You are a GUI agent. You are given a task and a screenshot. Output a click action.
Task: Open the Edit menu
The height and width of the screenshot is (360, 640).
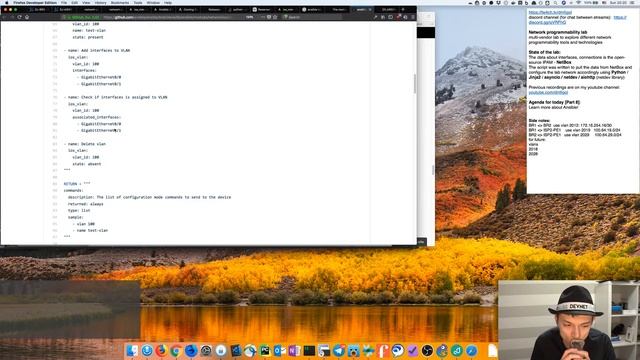click(75, 2)
